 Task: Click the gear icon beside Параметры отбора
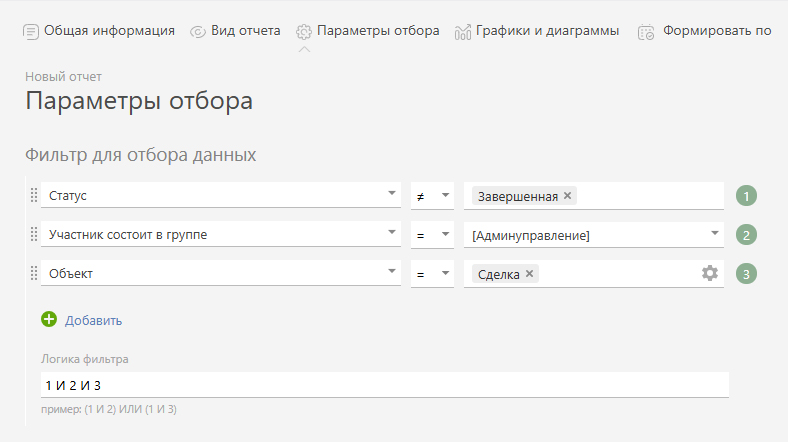click(x=304, y=32)
